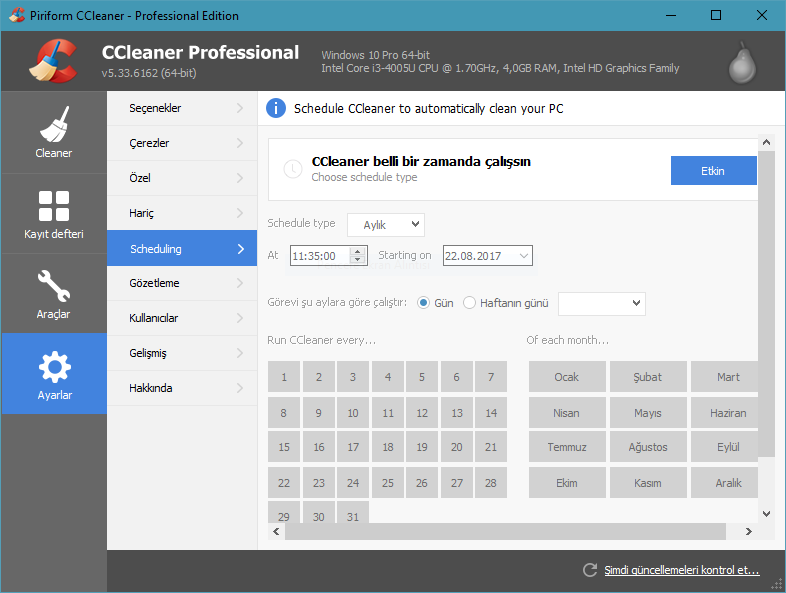Click Şimdi güncellemeleri kontrol et link
The width and height of the screenshot is (786, 593).
(682, 570)
